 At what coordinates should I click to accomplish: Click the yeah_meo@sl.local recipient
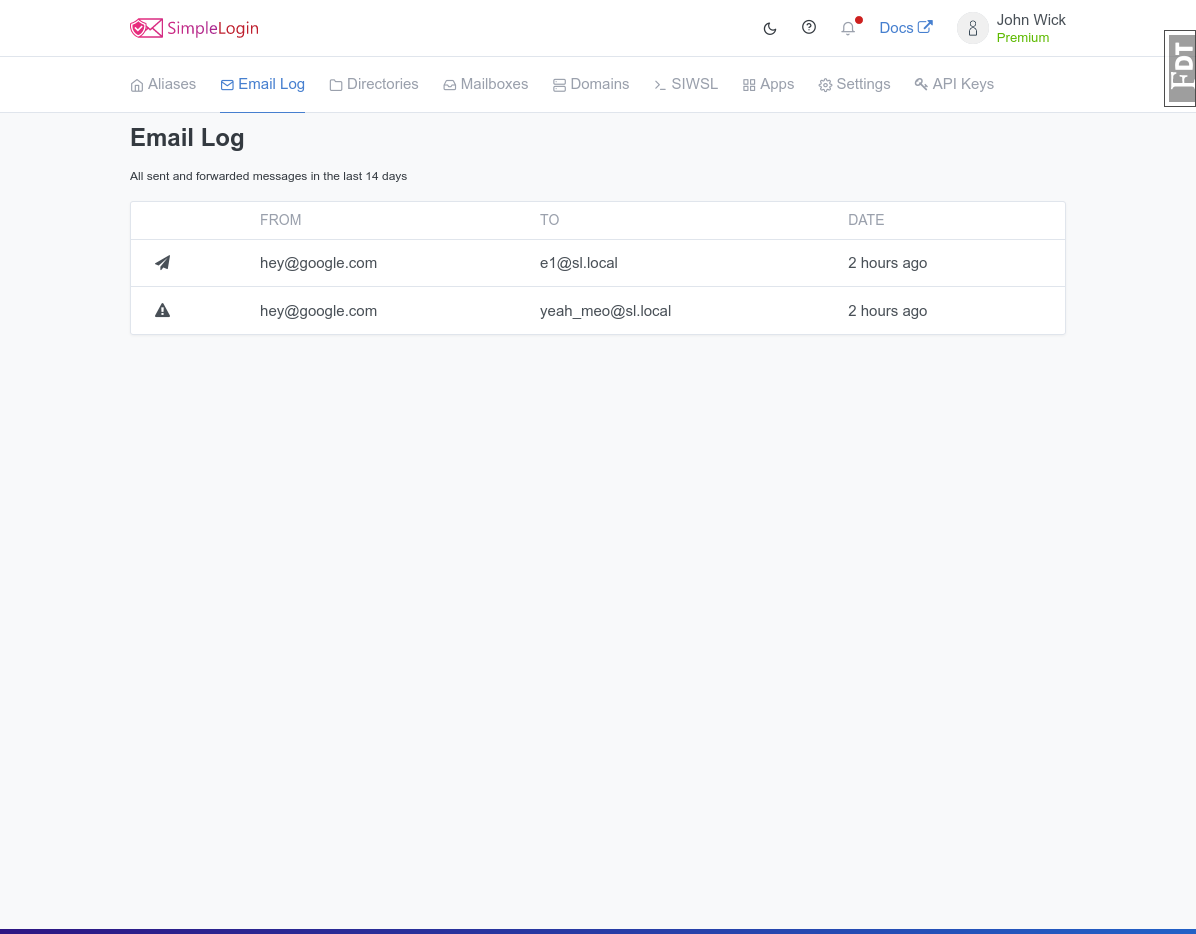point(606,311)
